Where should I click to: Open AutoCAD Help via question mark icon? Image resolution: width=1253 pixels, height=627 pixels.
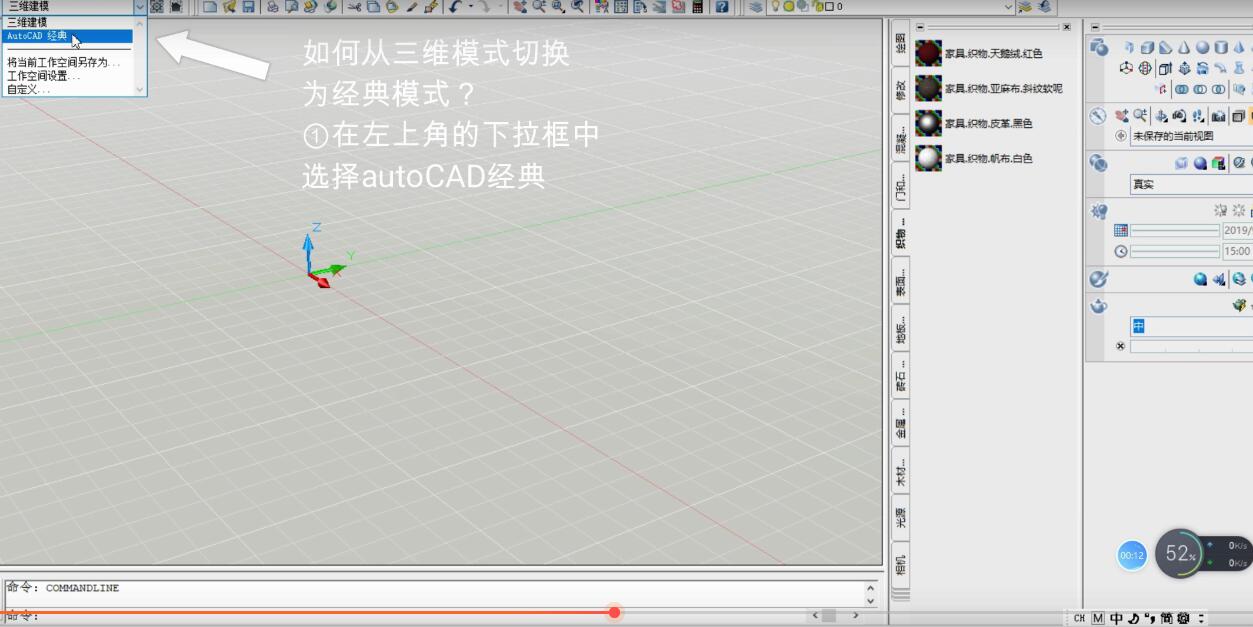pos(723,8)
